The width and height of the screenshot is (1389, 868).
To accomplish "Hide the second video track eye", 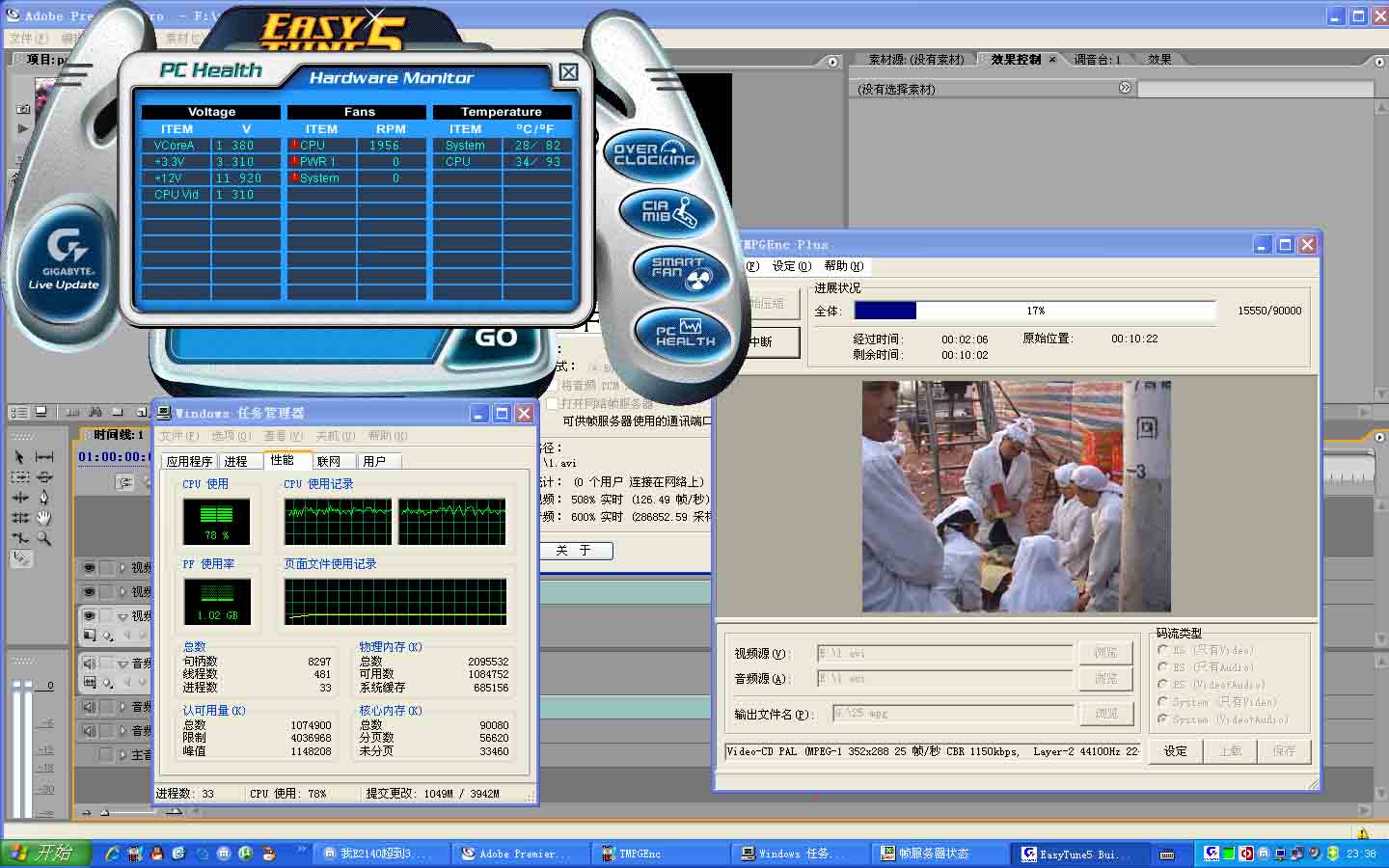I will [89, 592].
